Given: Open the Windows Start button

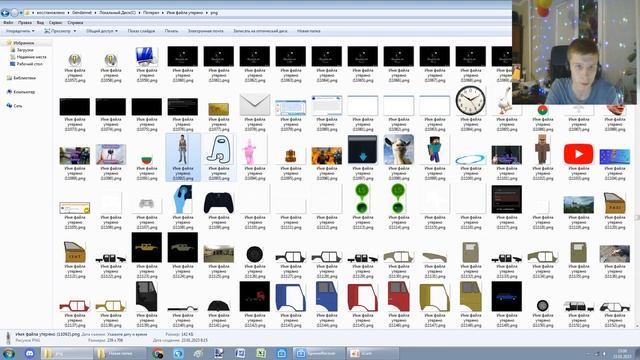Looking at the screenshot, I should (x=9, y=353).
